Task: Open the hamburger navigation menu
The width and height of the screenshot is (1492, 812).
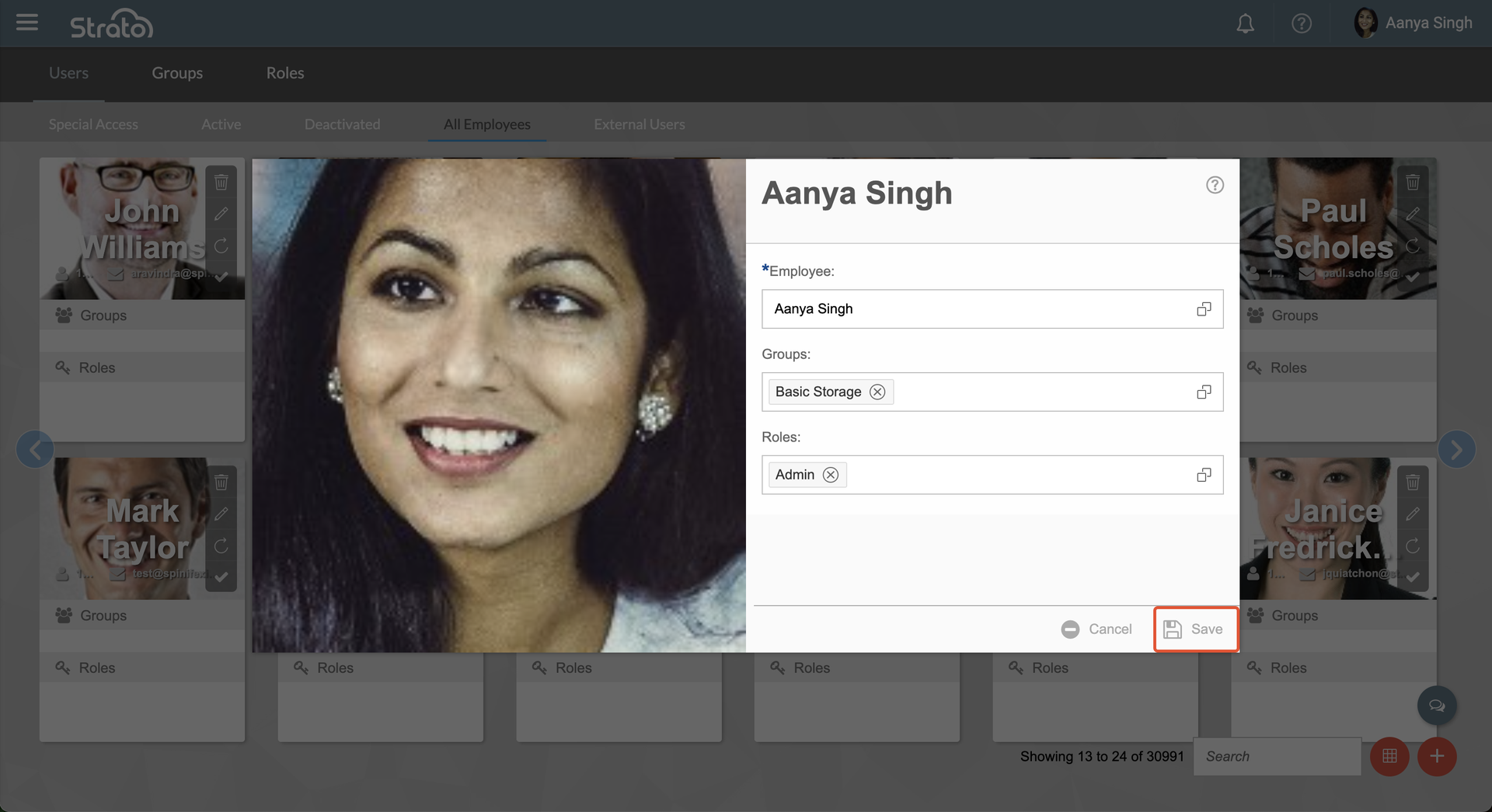Action: point(27,23)
